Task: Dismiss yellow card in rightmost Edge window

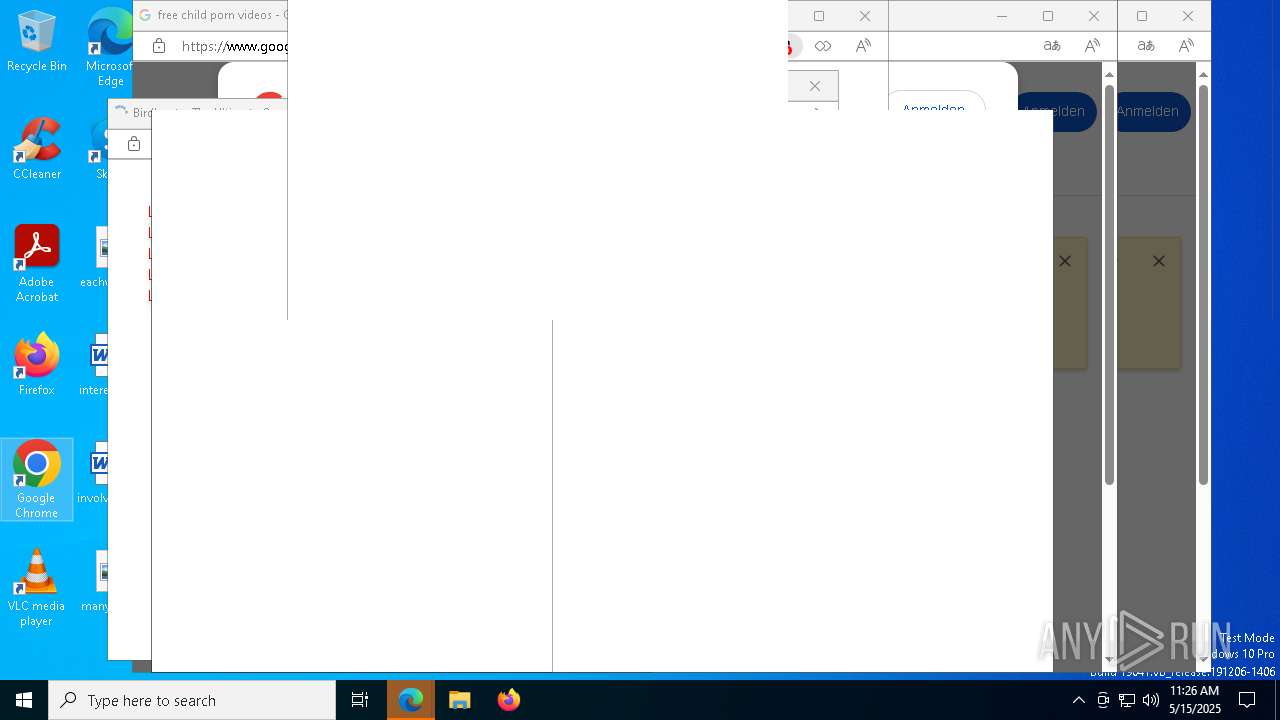Action: (x=1159, y=261)
